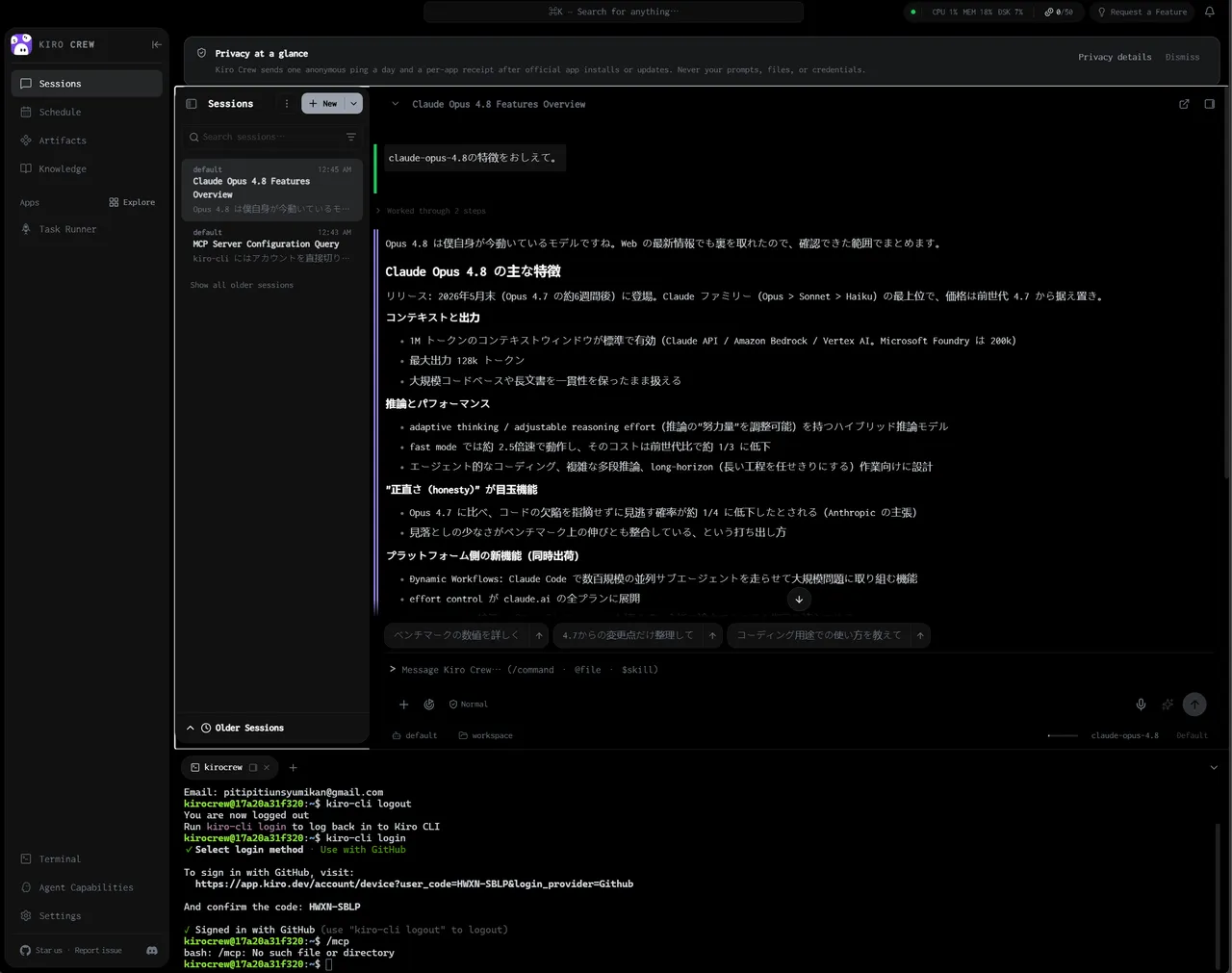Viewport: 1232px width, 973px height.
Task: Create a session with the New button
Action: [323, 104]
